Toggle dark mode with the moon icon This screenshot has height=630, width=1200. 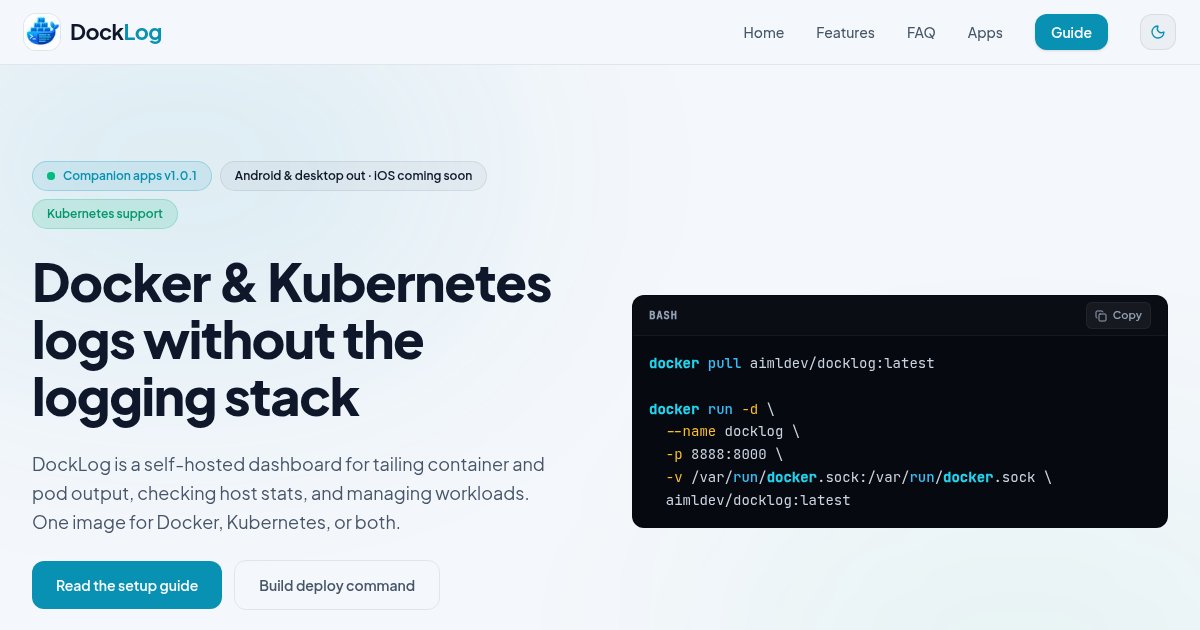(x=1158, y=32)
